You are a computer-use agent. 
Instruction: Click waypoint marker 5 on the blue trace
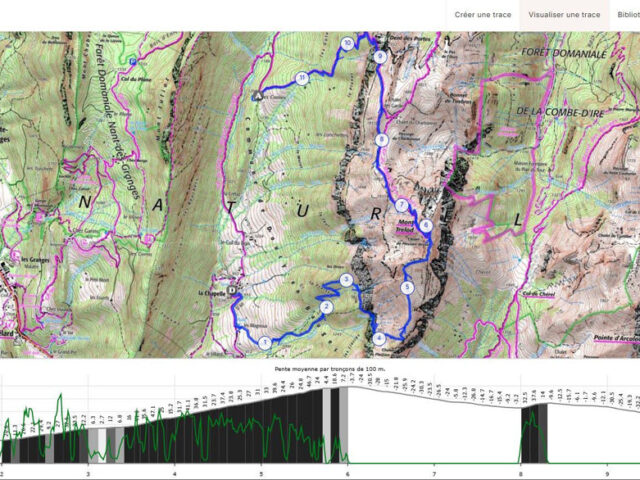[x=406, y=288]
